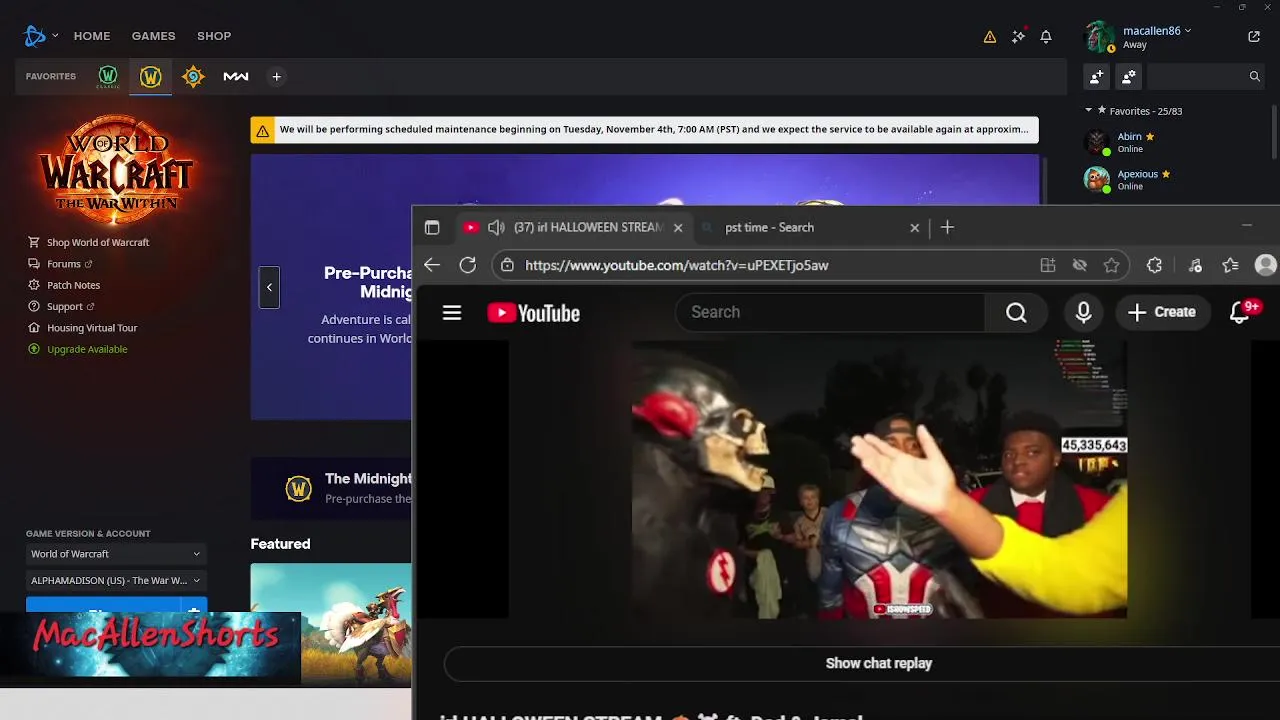
Task: Open the YouTube hamburger guide menu
Action: point(452,313)
